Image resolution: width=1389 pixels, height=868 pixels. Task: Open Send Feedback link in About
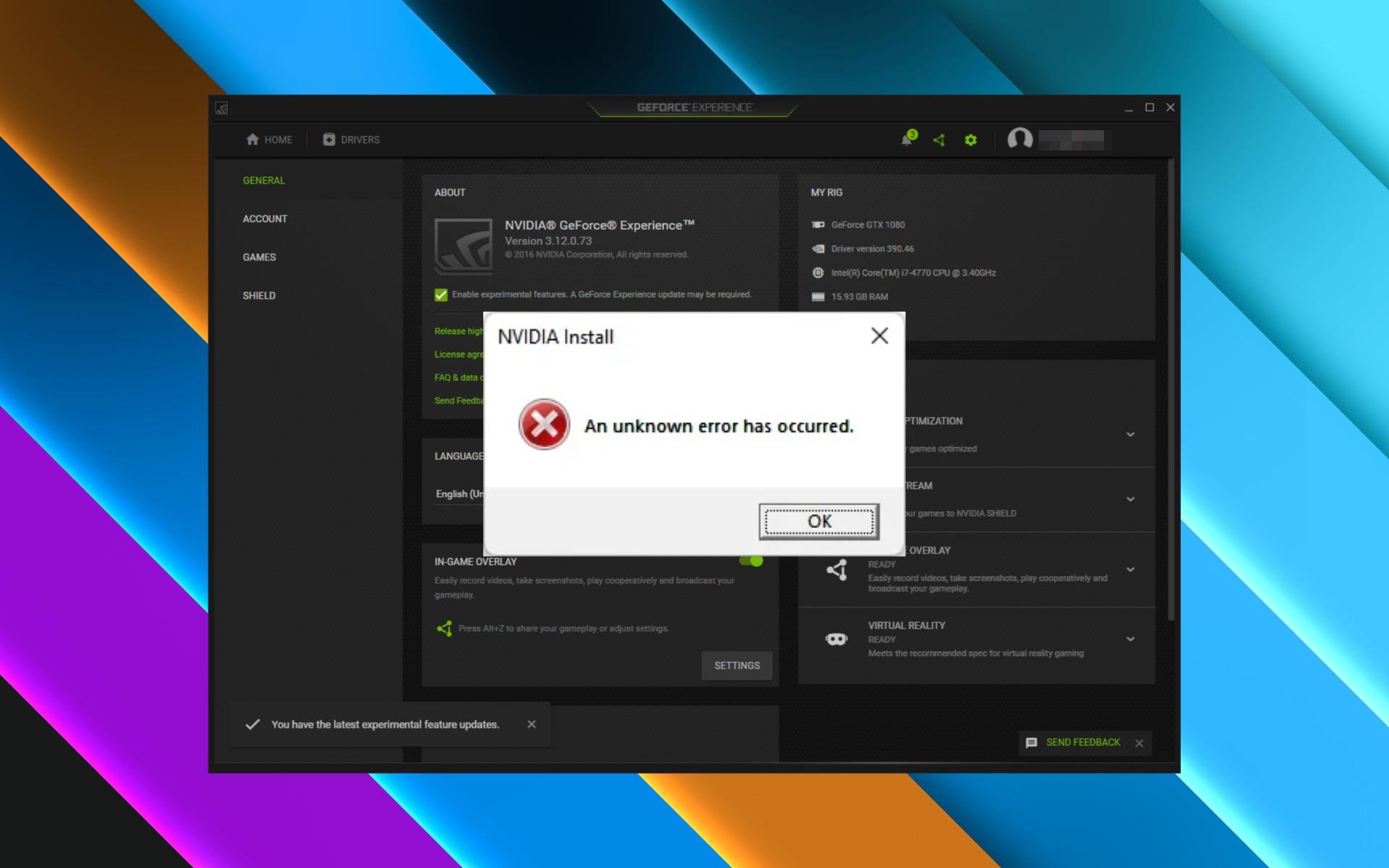459,401
